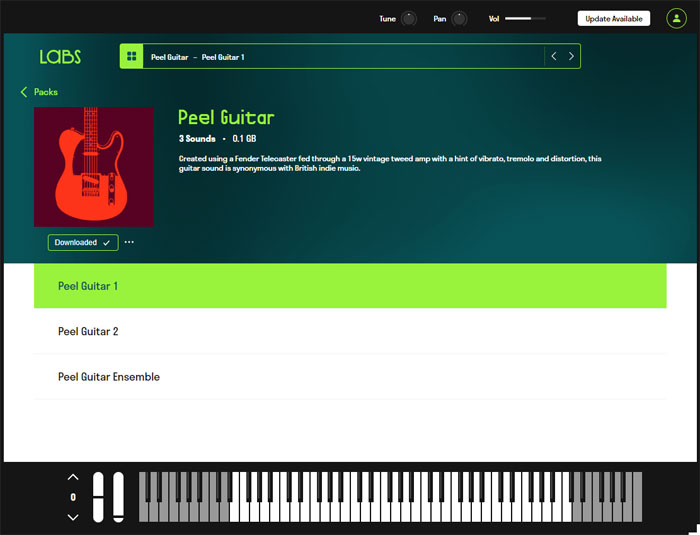
Task: Click the modulation wheel
Action: click(x=118, y=497)
